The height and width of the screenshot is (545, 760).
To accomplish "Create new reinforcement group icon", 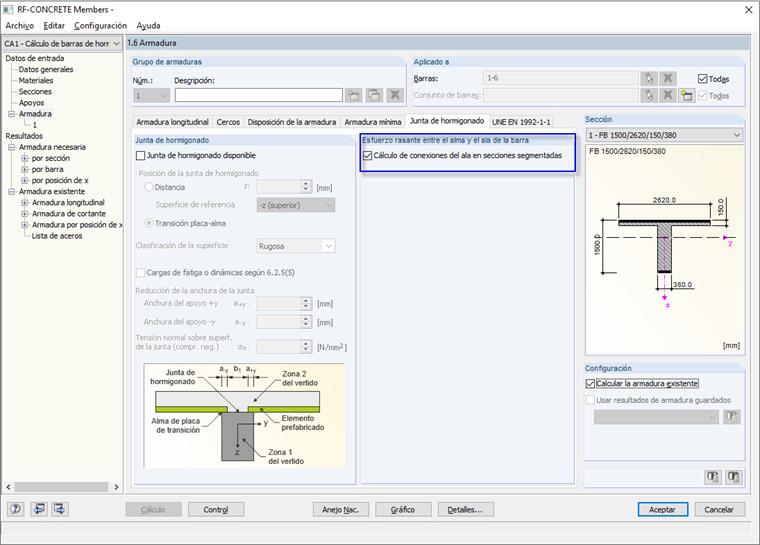I will click(x=353, y=95).
